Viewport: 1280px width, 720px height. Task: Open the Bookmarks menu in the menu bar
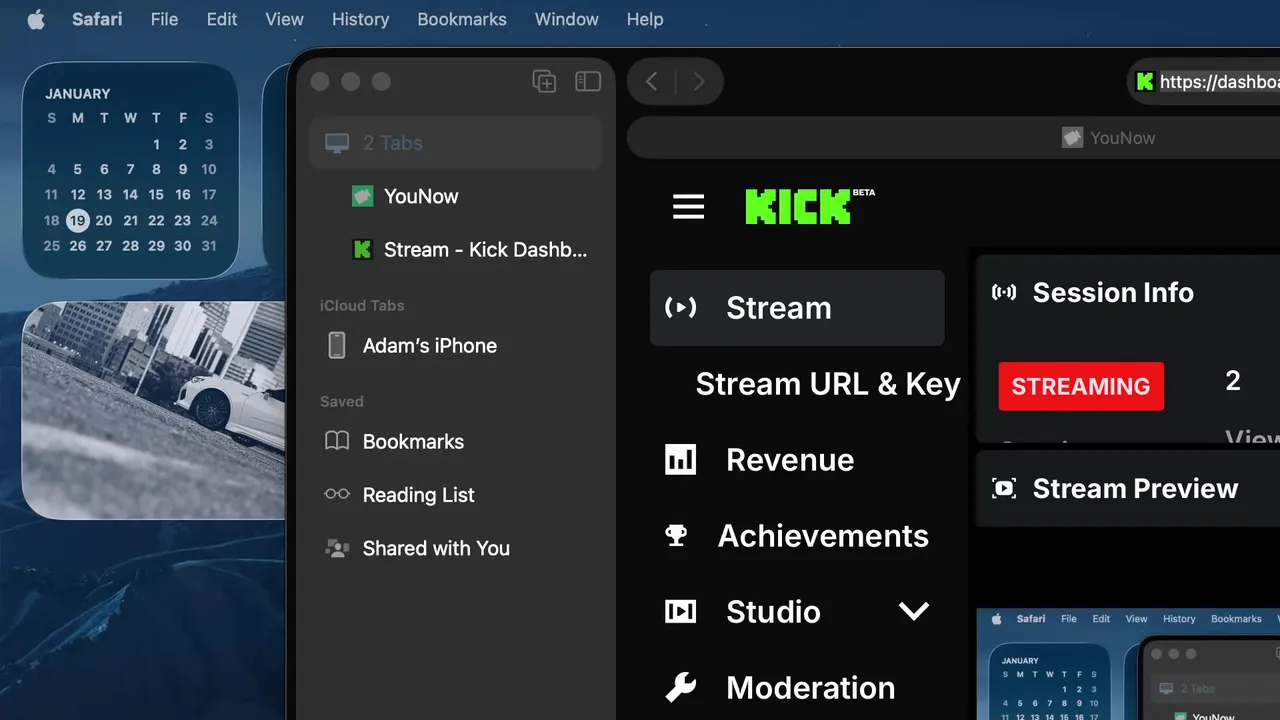pyautogui.click(x=462, y=19)
